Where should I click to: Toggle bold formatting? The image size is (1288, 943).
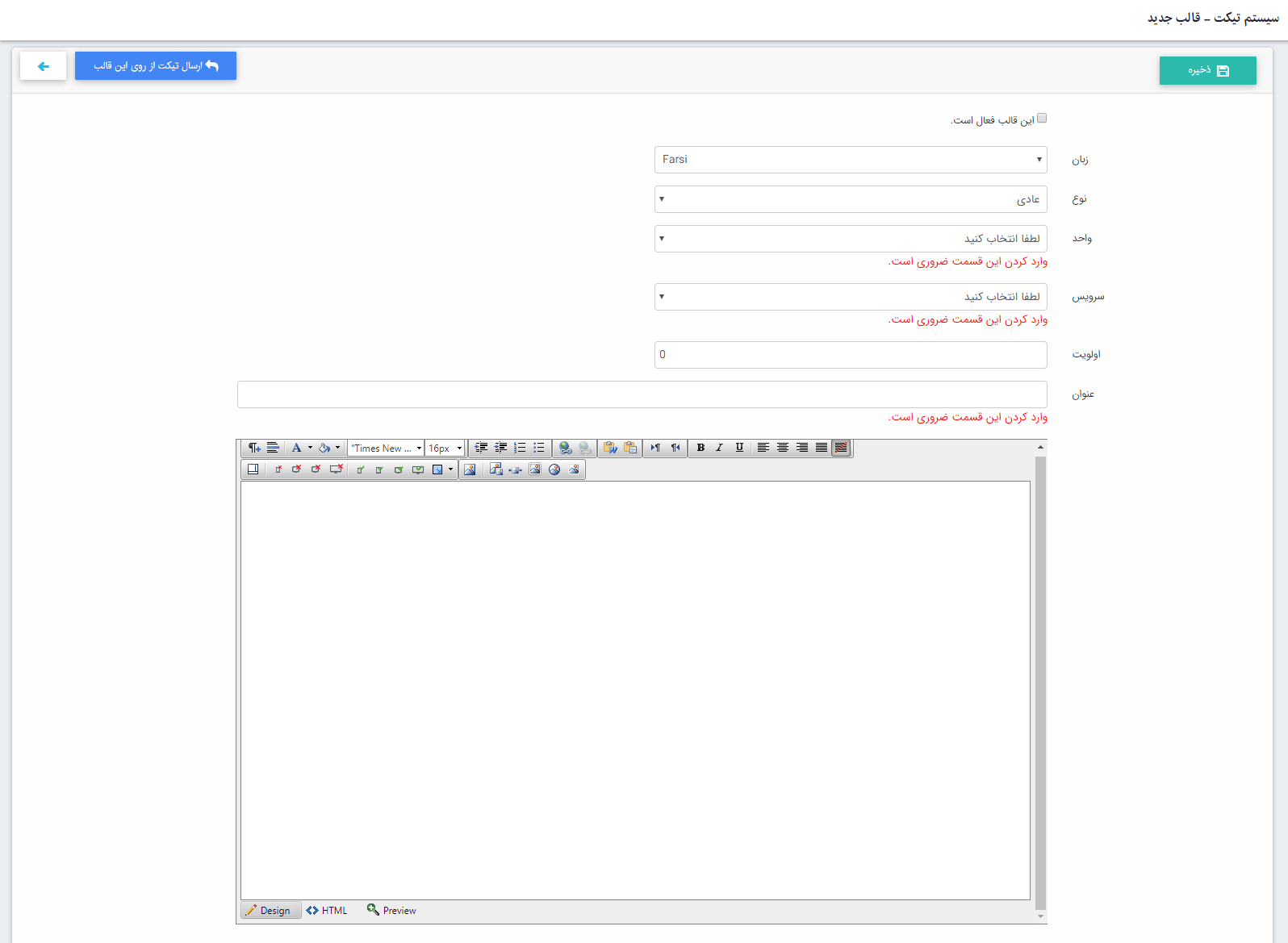coord(700,448)
